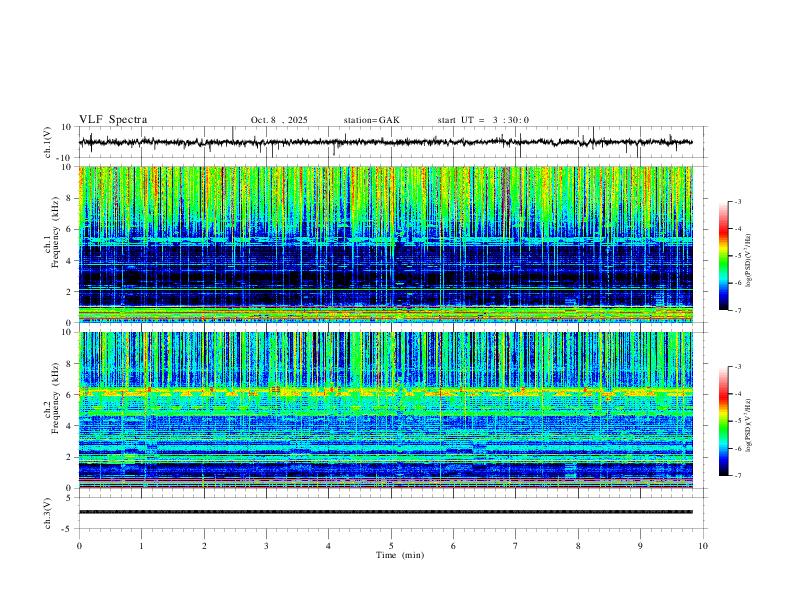The image size is (792, 612).
Task: Click the "VLF Spectra" plot title
Action: click(113, 120)
